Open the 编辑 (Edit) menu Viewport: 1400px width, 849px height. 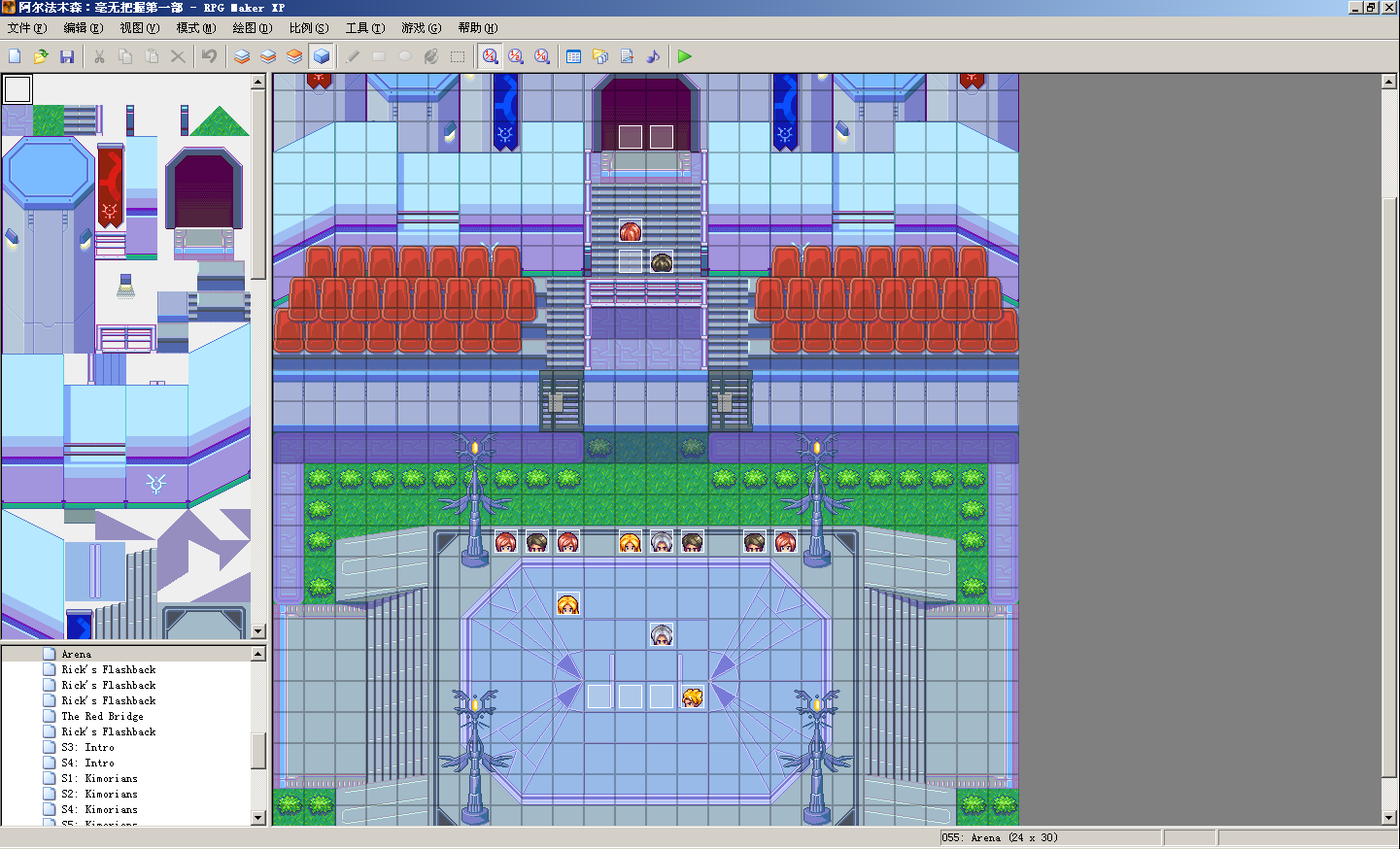click(83, 28)
